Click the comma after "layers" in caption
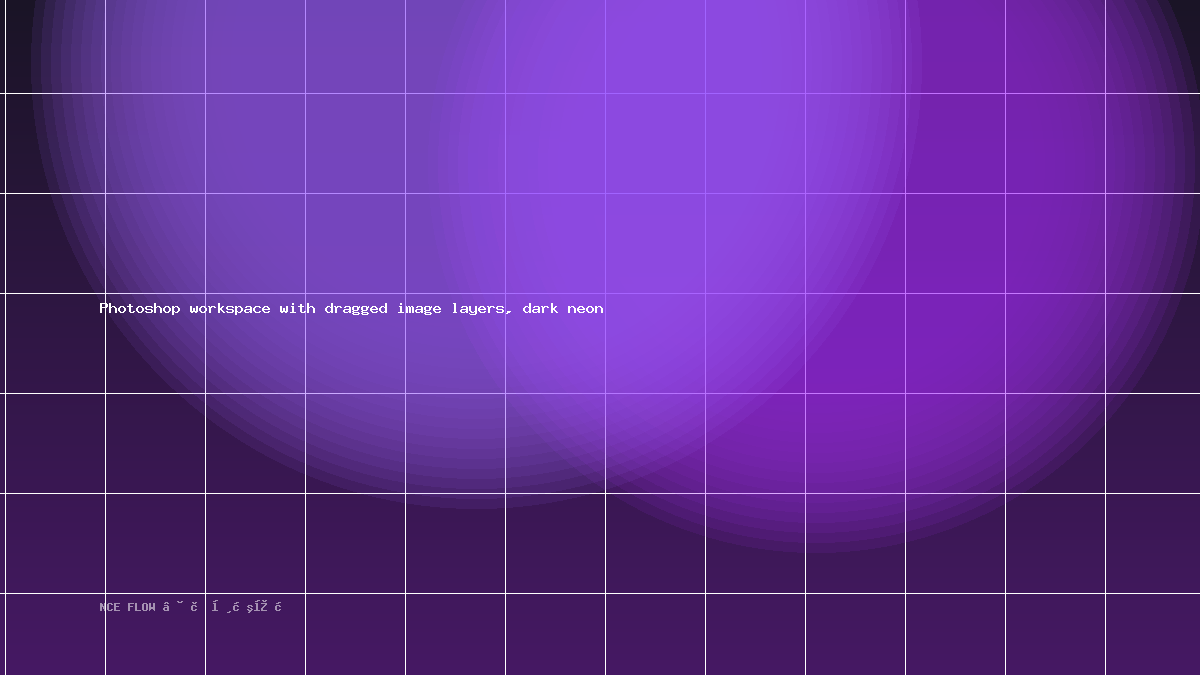 (510, 312)
